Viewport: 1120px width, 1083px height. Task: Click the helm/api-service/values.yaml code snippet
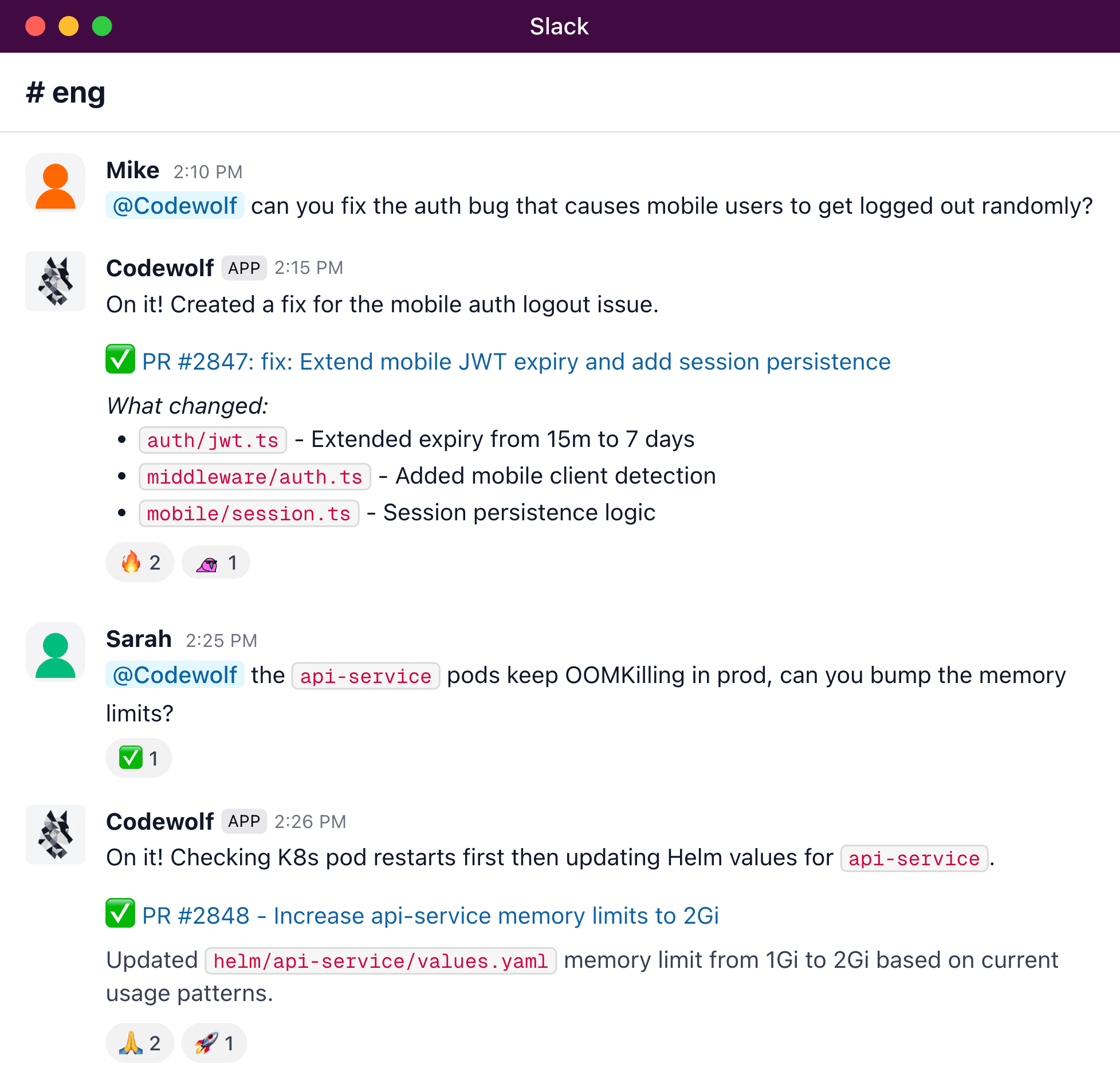tap(380, 961)
